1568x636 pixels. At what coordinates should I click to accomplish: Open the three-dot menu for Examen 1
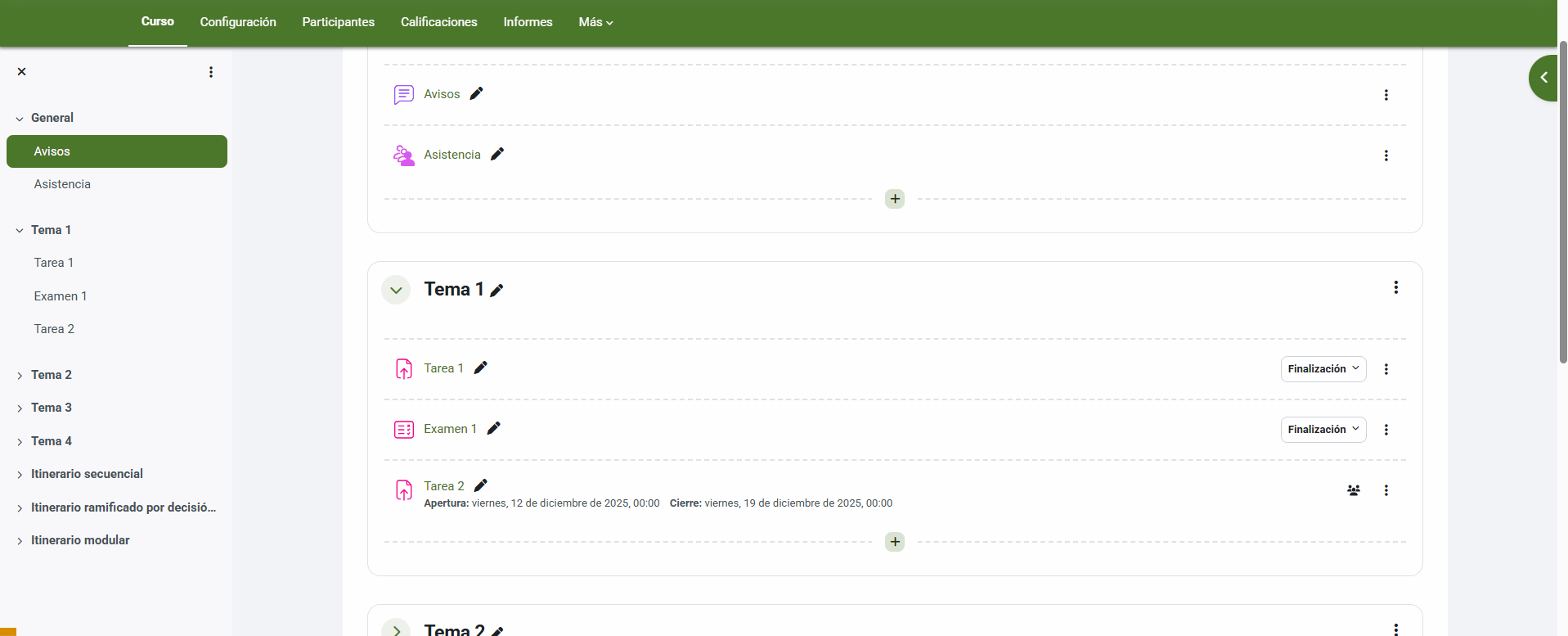[1386, 430]
